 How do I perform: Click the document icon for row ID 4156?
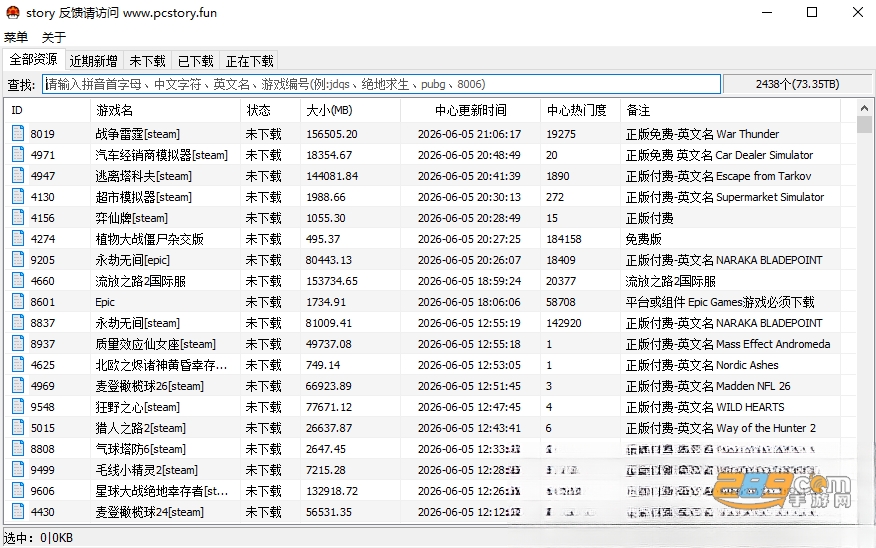click(18, 218)
